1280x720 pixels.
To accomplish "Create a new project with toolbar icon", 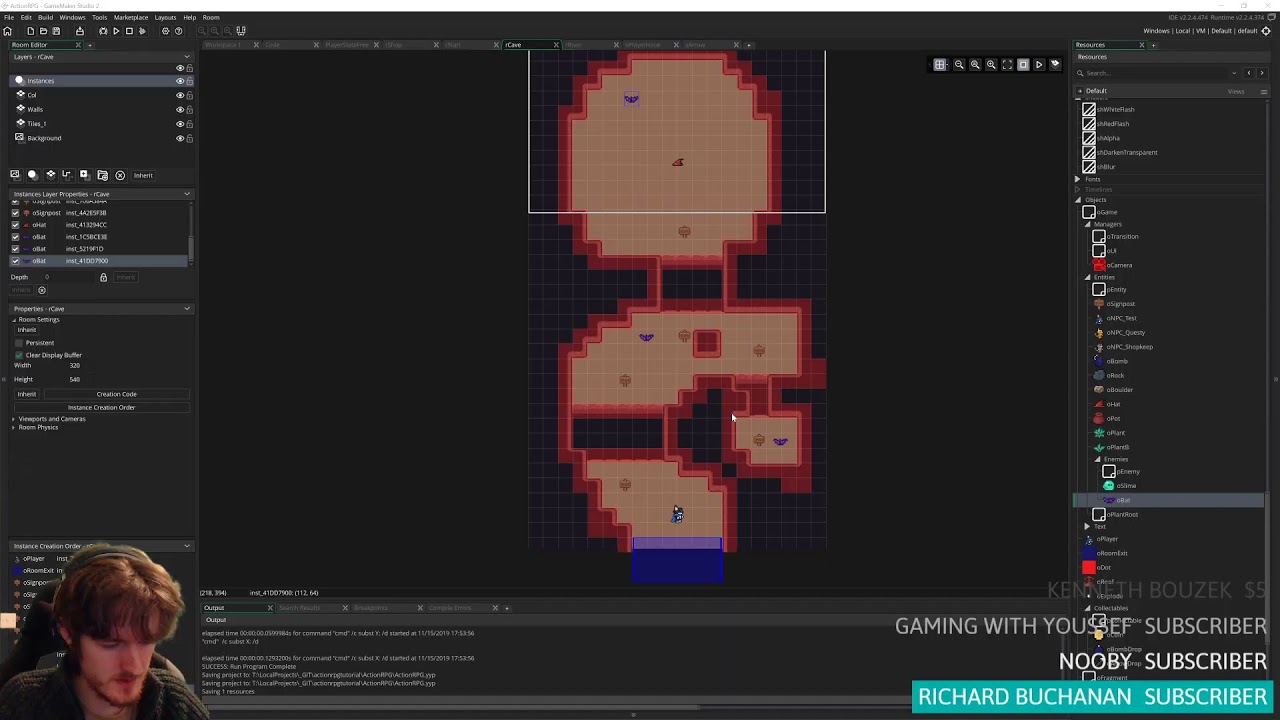I will (x=30, y=31).
